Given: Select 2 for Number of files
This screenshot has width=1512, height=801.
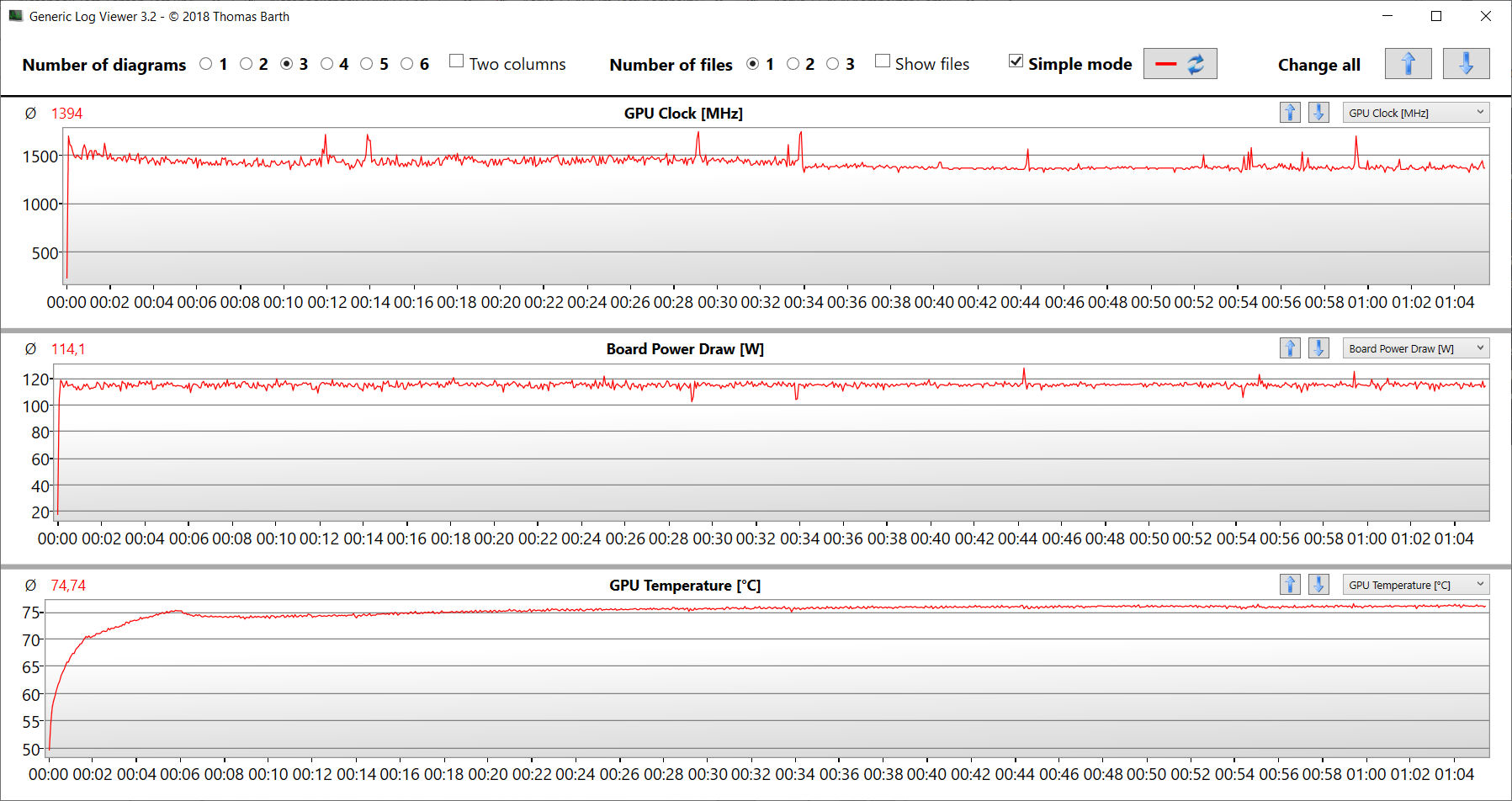Looking at the screenshot, I should [x=793, y=64].
